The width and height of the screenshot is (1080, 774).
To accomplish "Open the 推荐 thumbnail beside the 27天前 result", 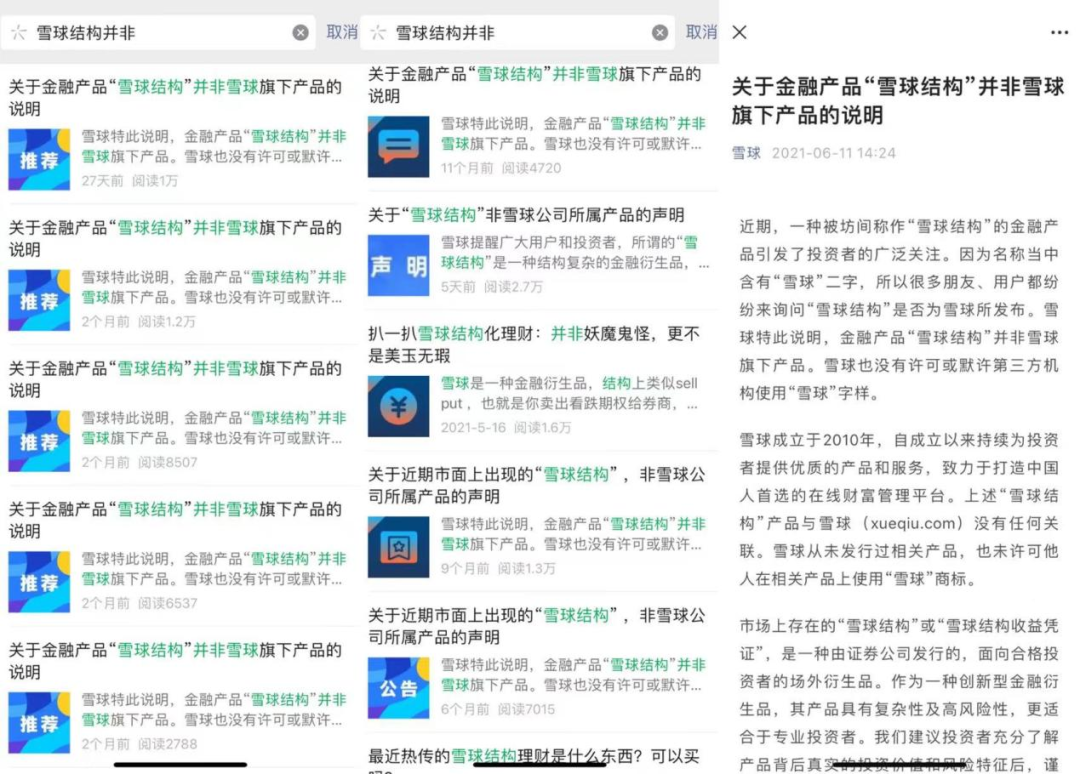I will point(39,159).
